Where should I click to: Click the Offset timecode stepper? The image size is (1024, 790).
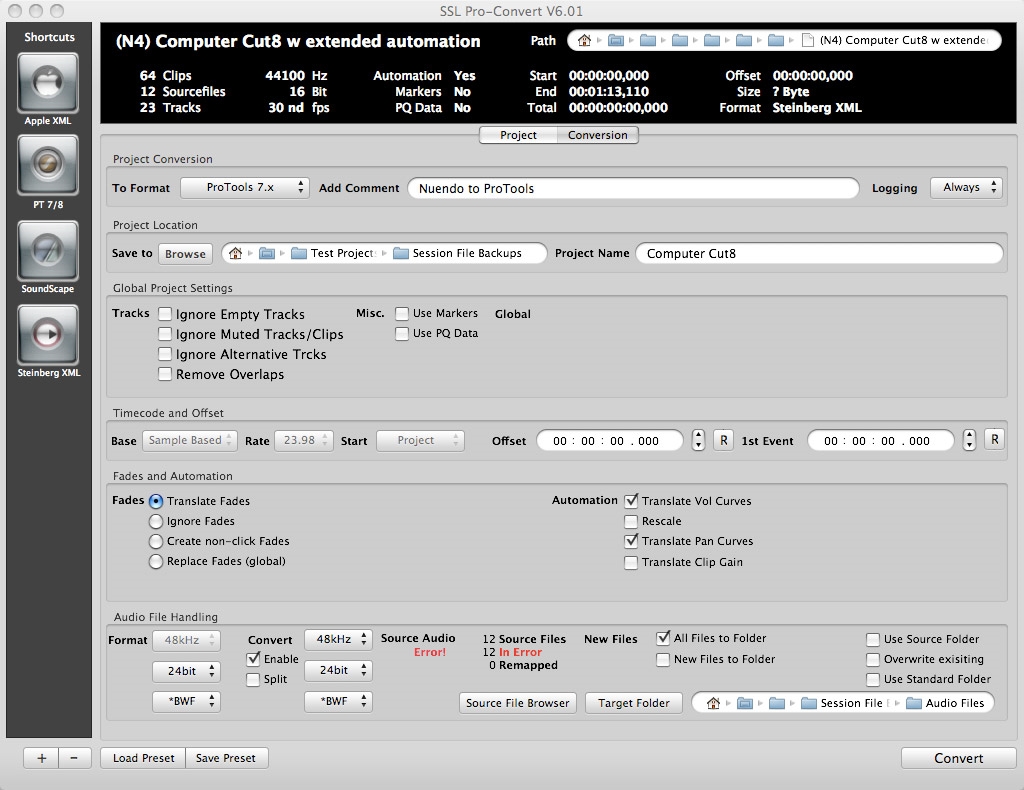coord(698,441)
